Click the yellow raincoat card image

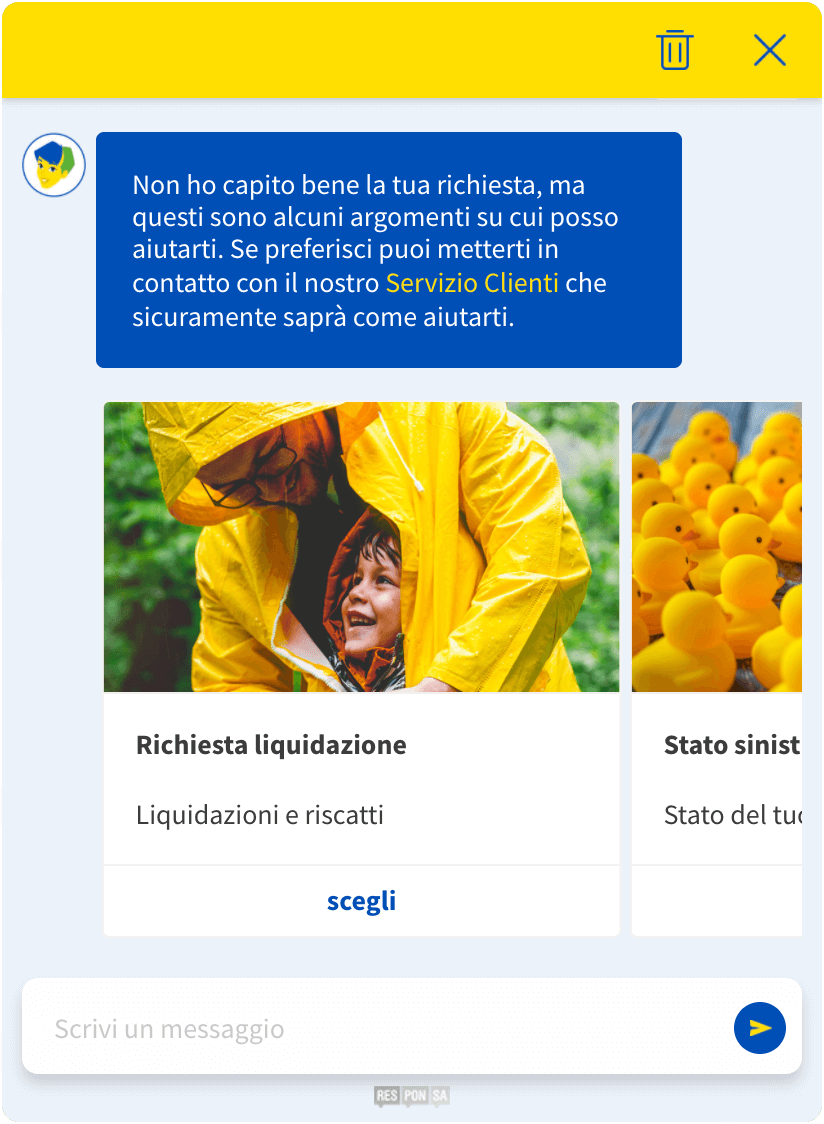pos(361,547)
